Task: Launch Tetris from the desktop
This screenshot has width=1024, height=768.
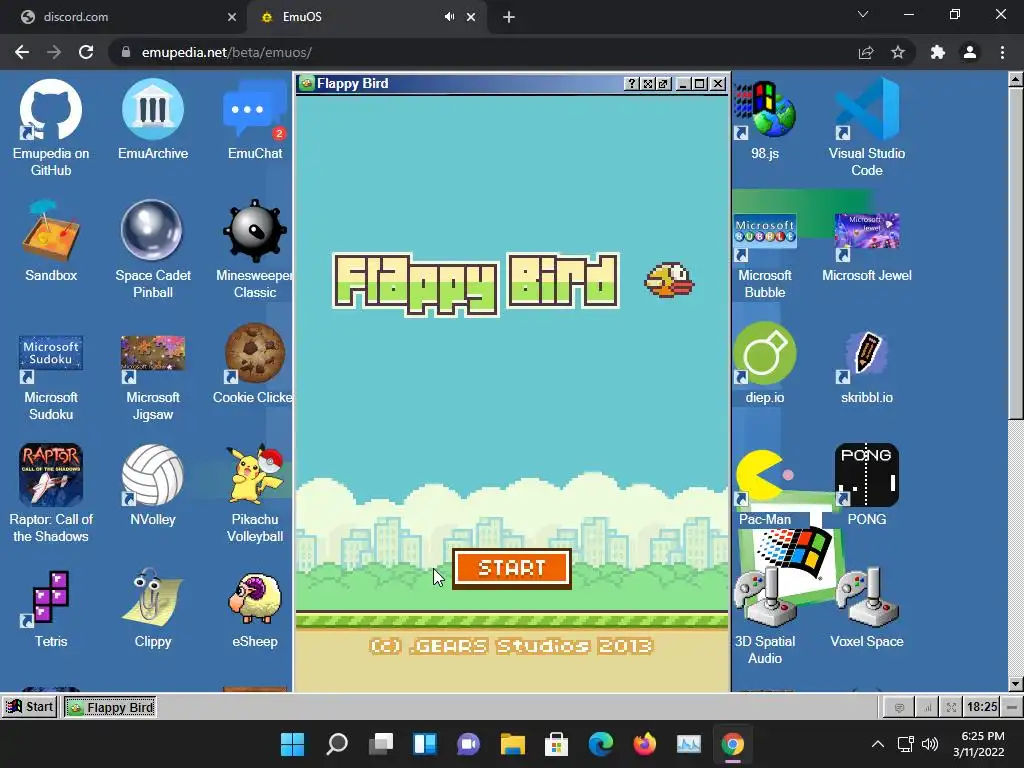Action: pyautogui.click(x=51, y=609)
